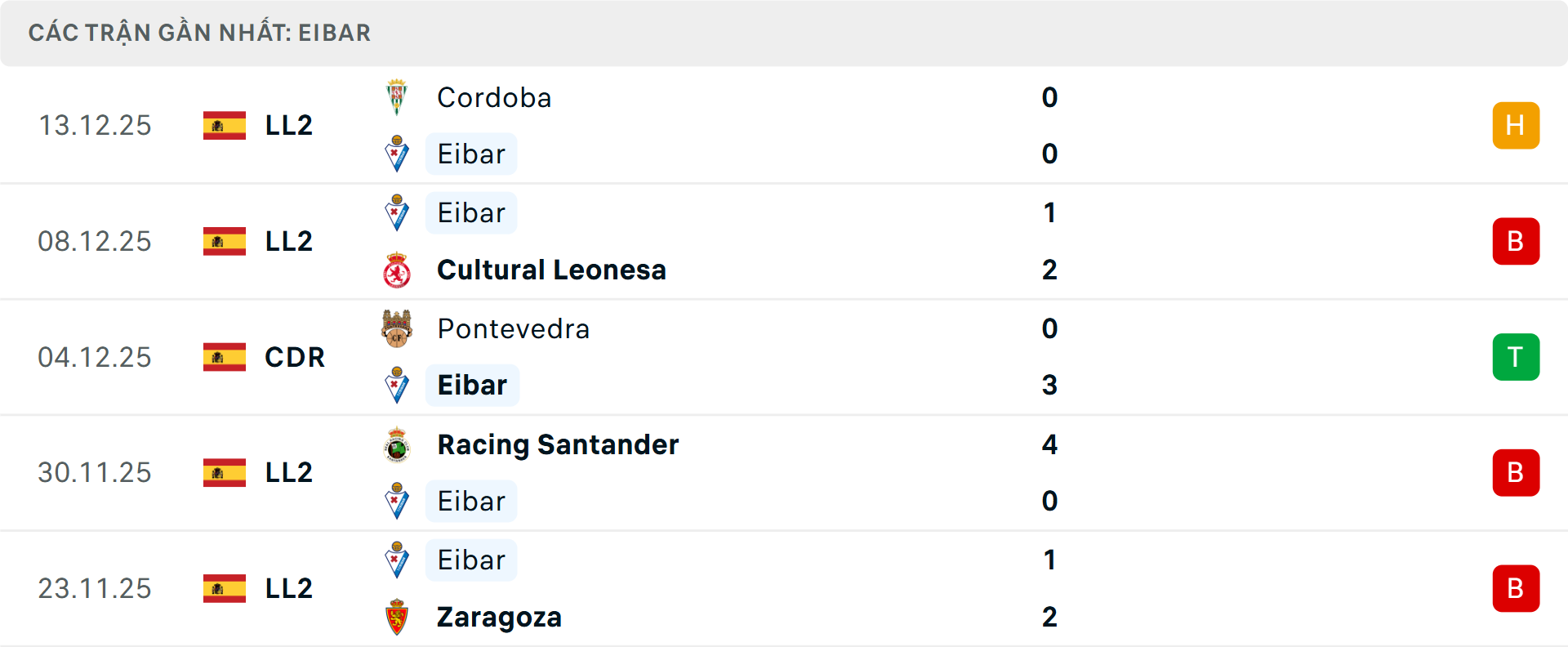Viewport: 1568px width, 647px height.
Task: Click the Racing Santander club crest
Action: pyautogui.click(x=397, y=445)
